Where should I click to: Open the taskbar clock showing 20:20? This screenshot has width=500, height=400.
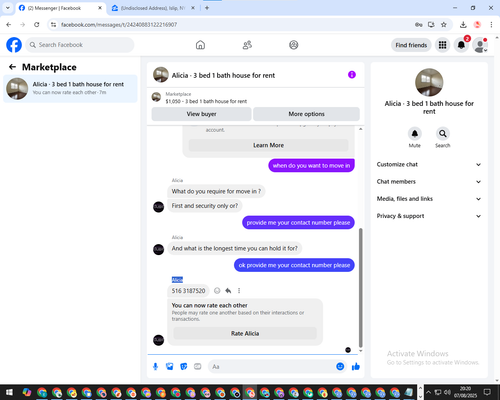(465, 392)
